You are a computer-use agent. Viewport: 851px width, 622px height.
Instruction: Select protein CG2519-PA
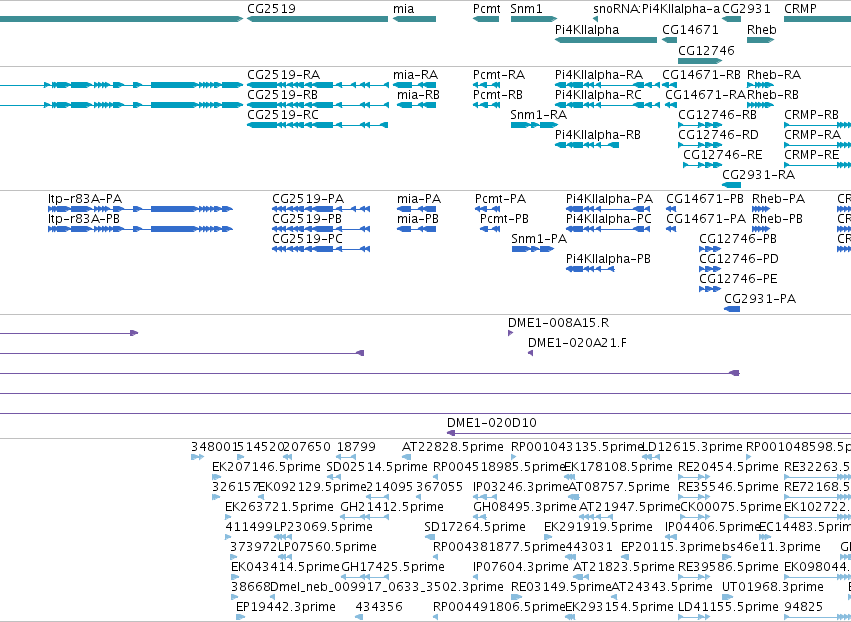[x=321, y=209]
